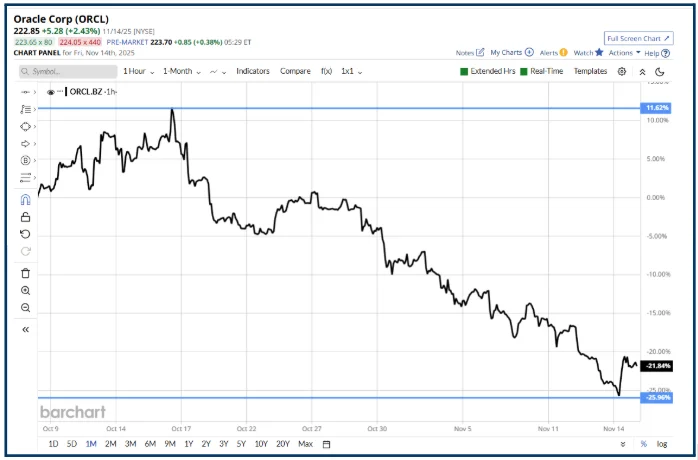Open 1x1 grid layout dropdown
The image size is (698, 460).
point(352,71)
